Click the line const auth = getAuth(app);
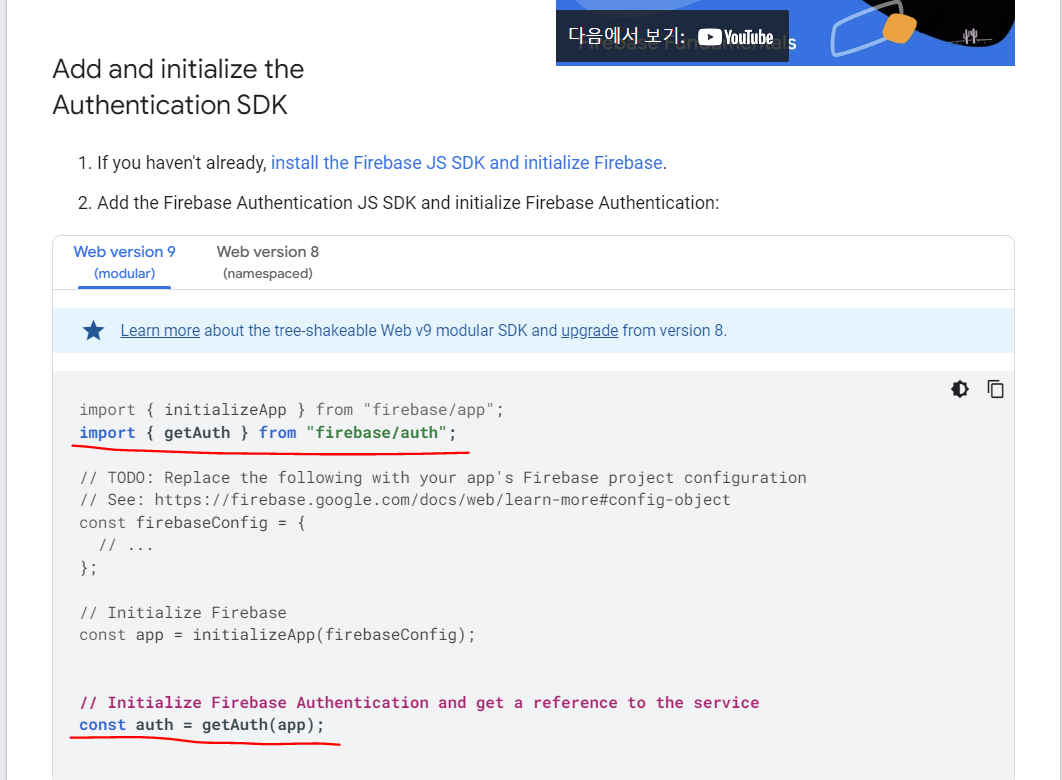The height and width of the screenshot is (780, 1062). point(202,724)
